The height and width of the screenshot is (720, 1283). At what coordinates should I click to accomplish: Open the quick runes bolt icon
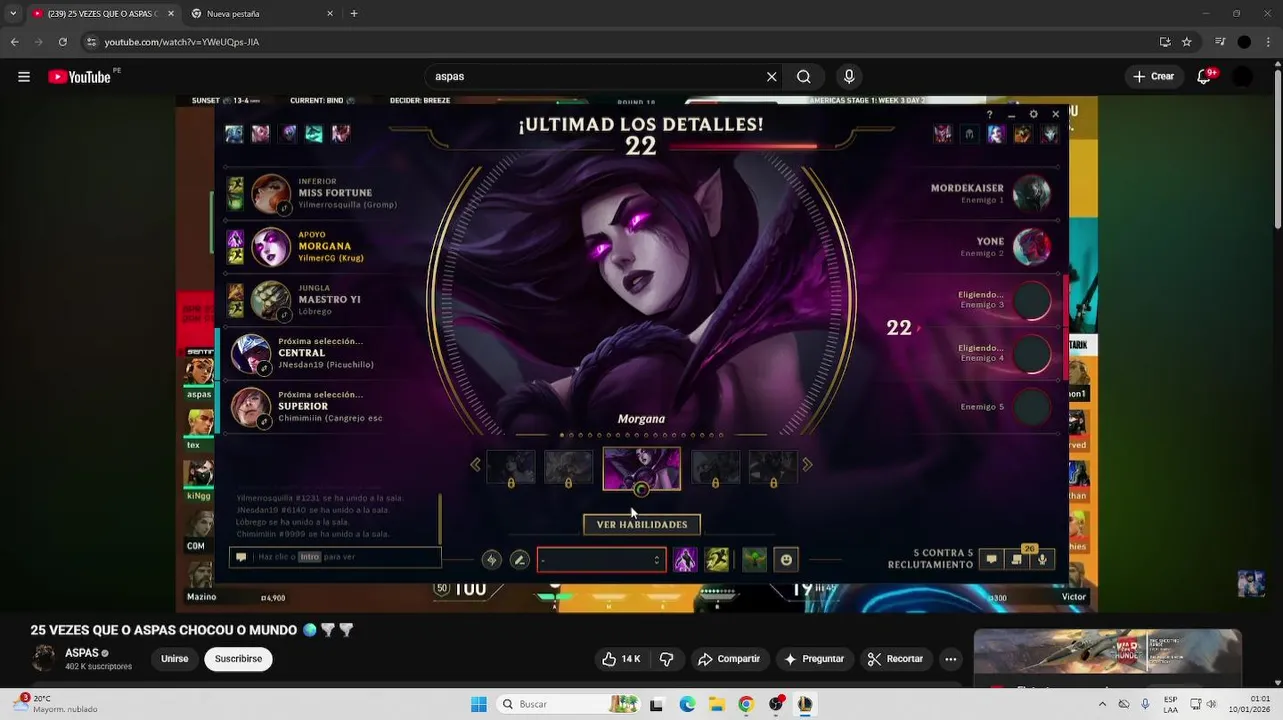coord(491,560)
